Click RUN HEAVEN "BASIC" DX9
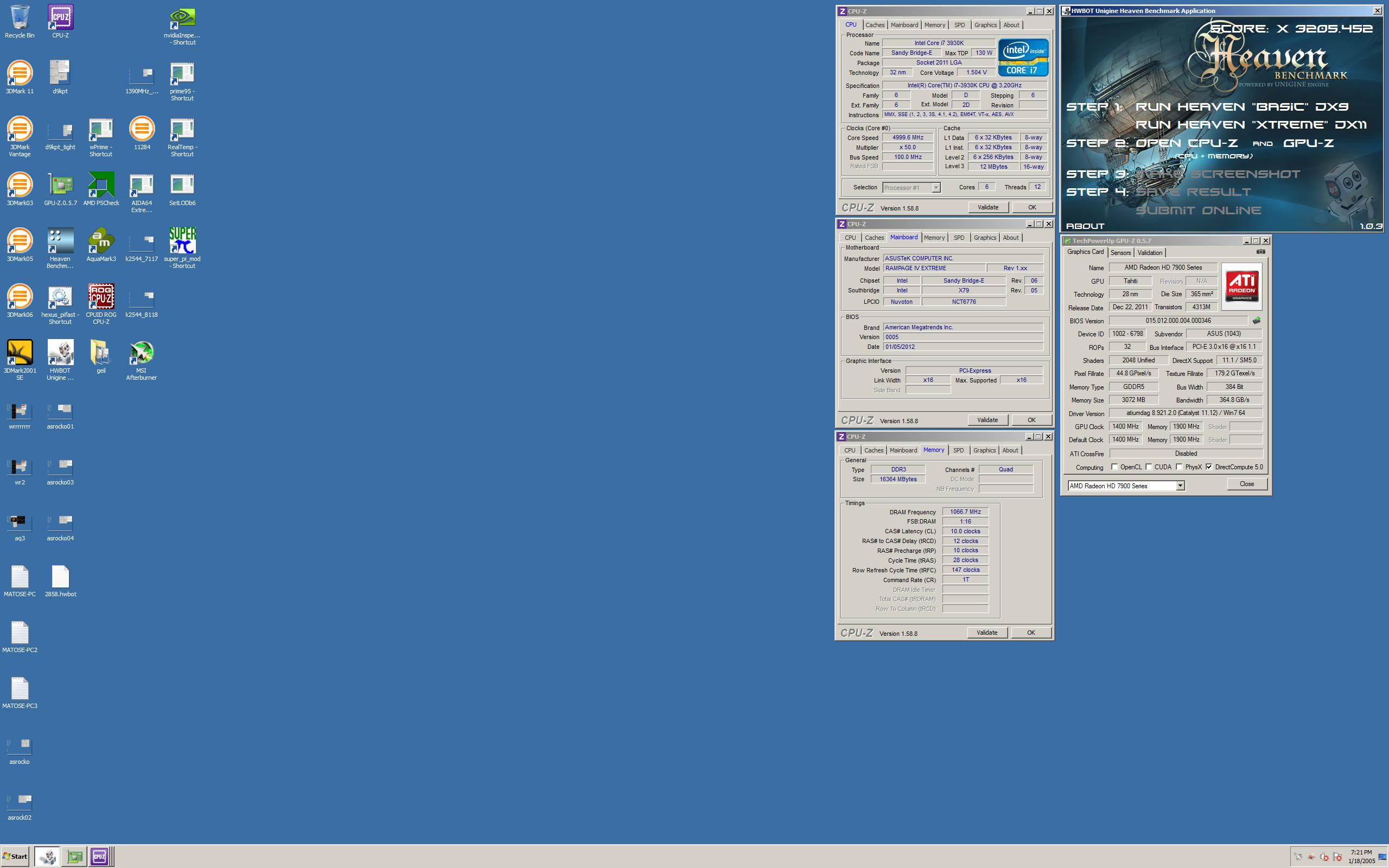 click(1241, 107)
